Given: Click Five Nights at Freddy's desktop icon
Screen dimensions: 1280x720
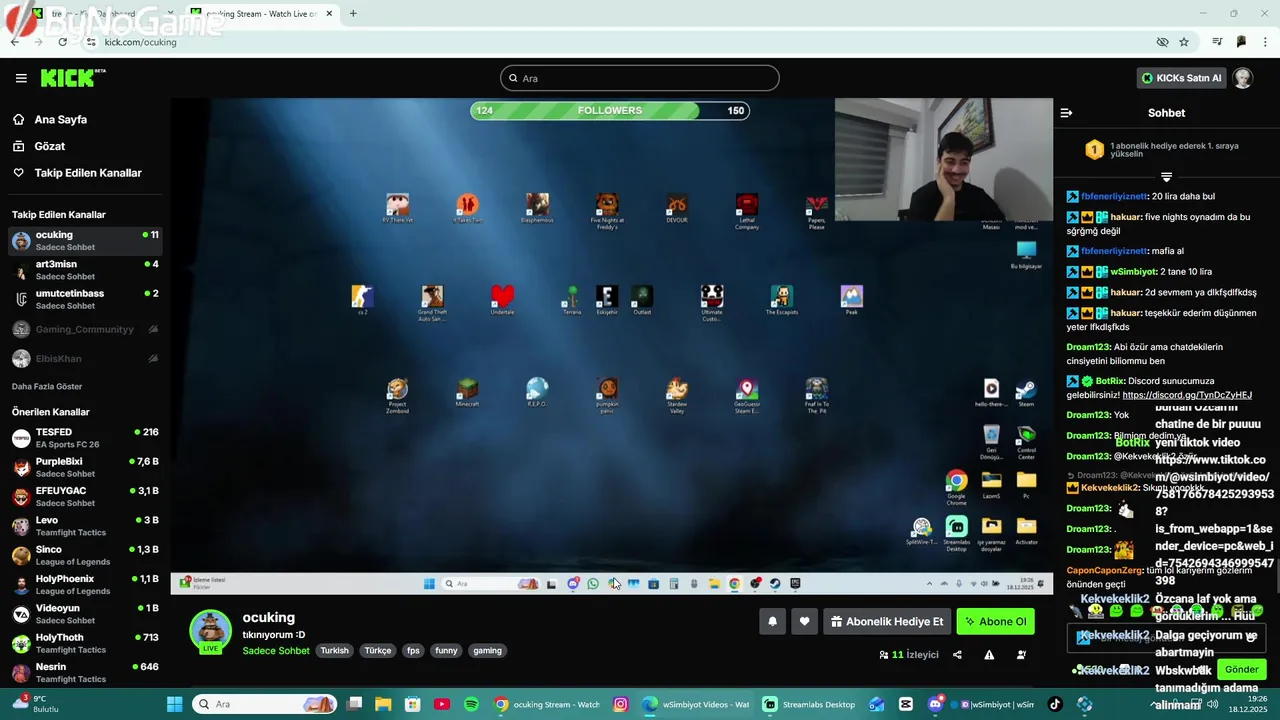Looking at the screenshot, I should [607, 210].
